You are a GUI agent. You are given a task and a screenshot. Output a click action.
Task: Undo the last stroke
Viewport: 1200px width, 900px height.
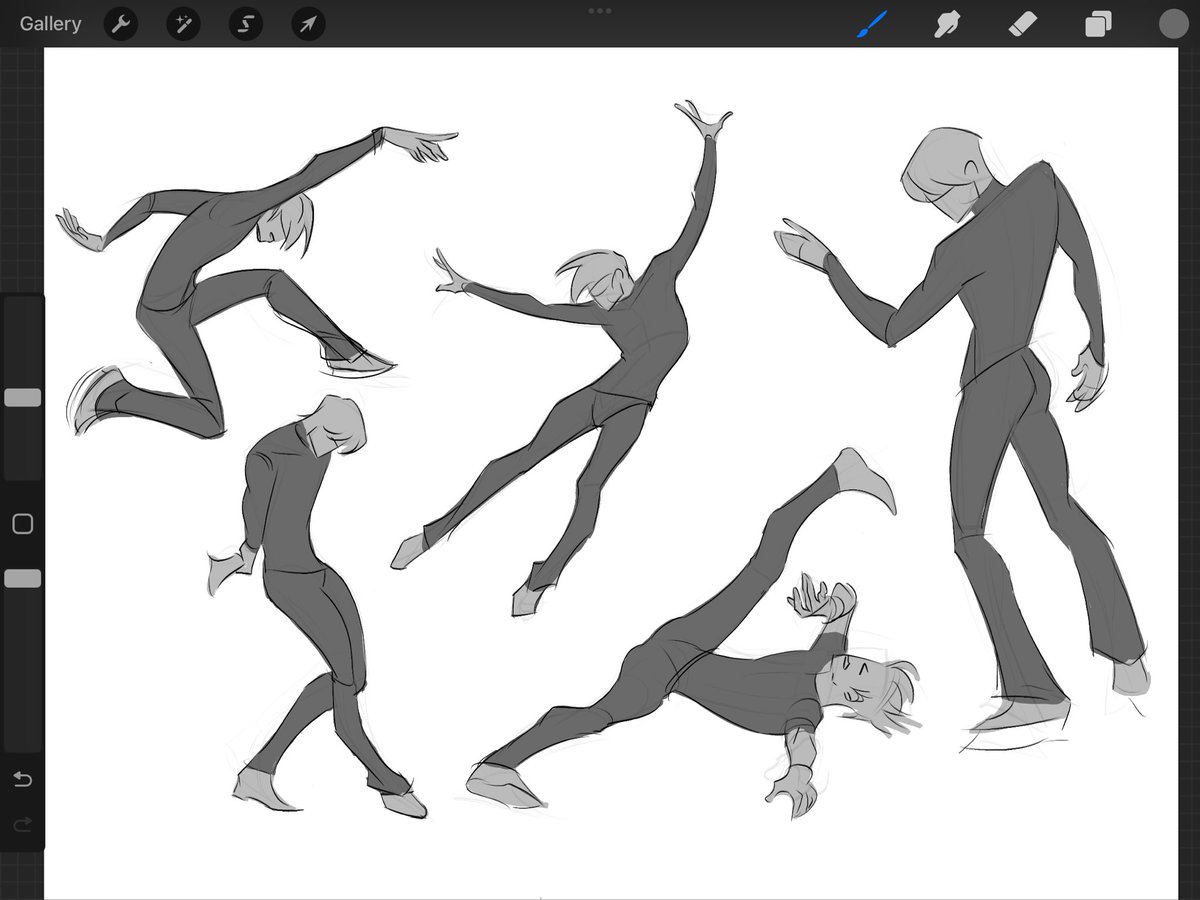23,779
